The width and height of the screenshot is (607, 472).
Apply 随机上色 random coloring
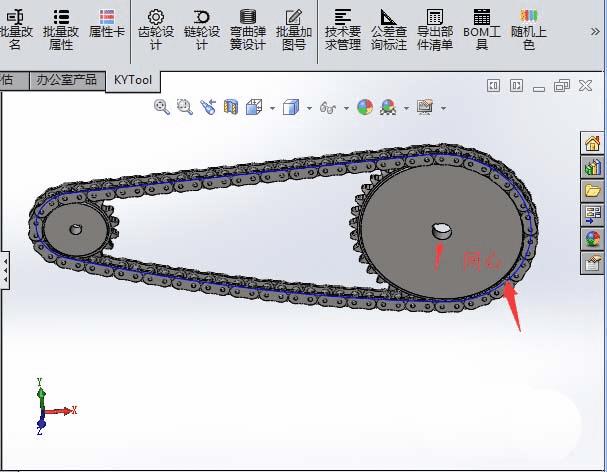(528, 29)
